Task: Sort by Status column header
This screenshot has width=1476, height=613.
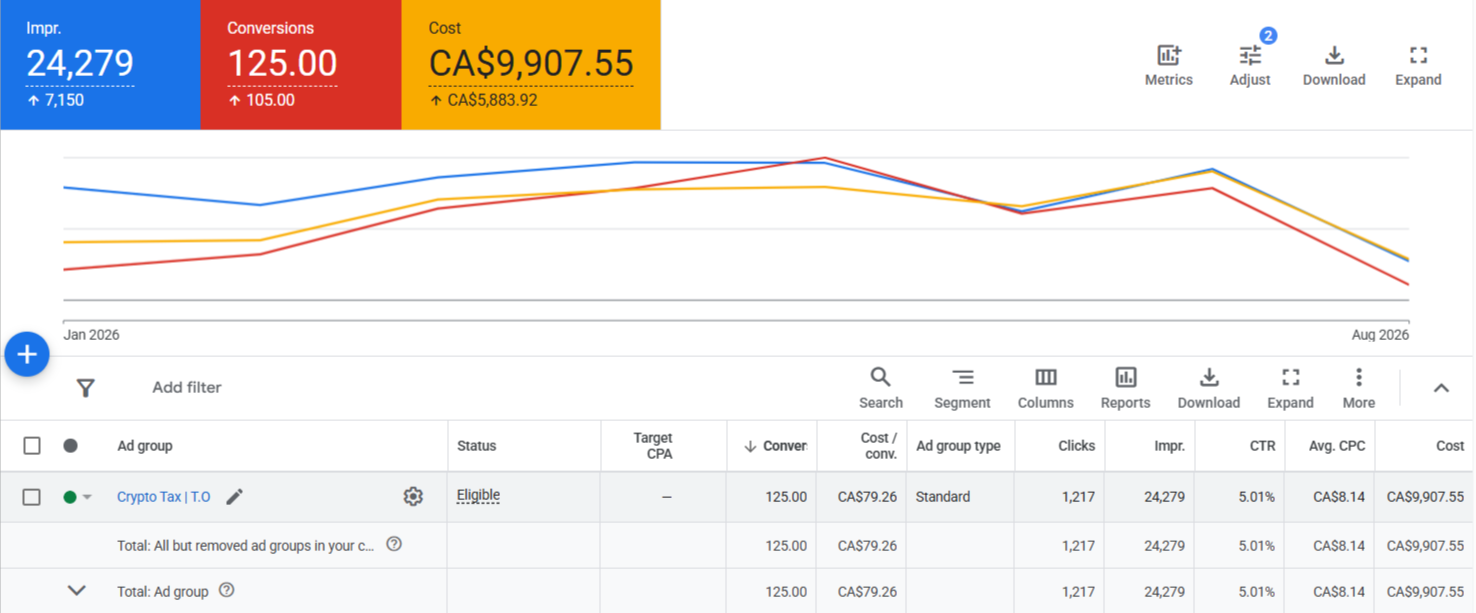Action: click(x=477, y=446)
